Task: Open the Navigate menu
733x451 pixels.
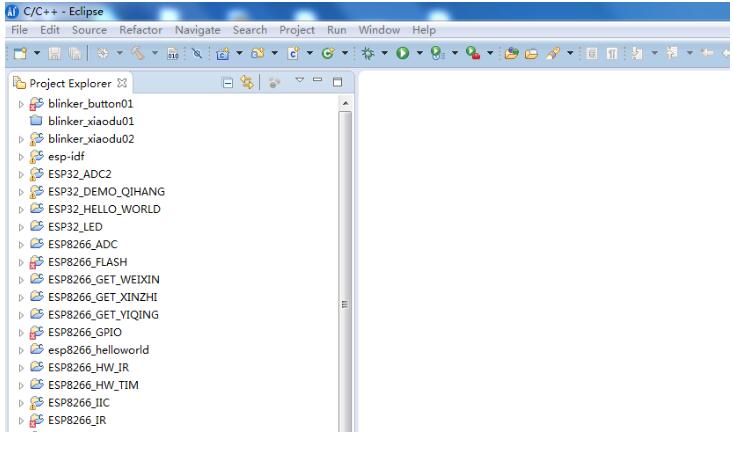Action: 197,30
